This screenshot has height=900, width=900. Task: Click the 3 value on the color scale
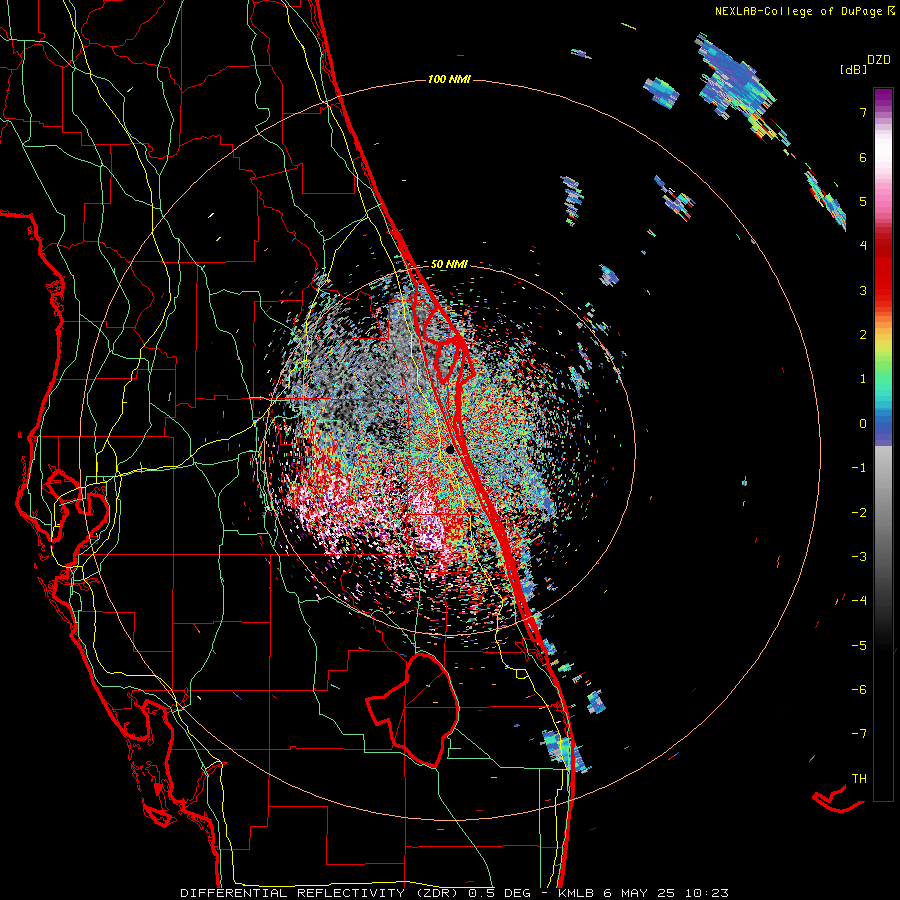863,290
